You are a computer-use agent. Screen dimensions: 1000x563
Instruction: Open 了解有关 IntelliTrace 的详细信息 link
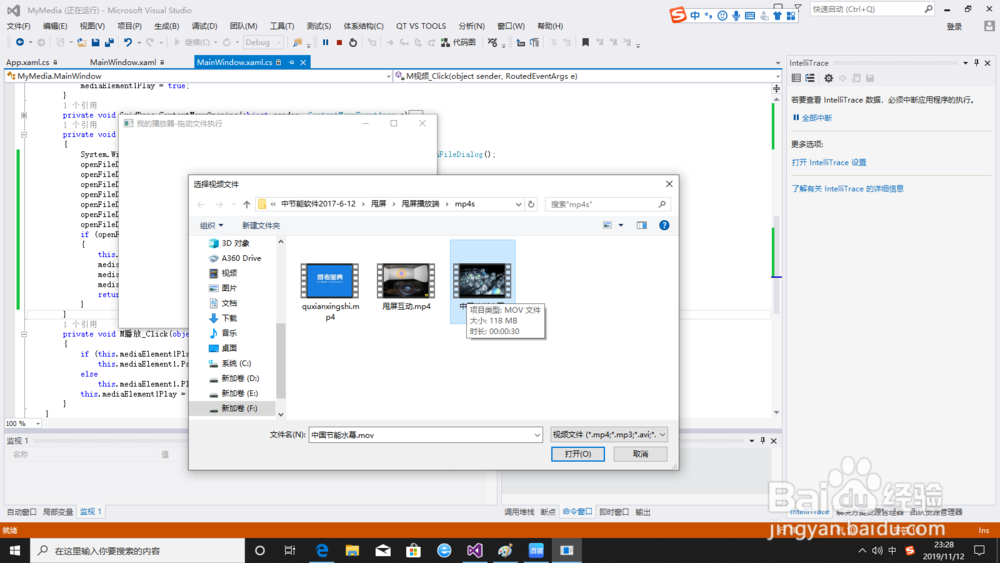click(848, 189)
